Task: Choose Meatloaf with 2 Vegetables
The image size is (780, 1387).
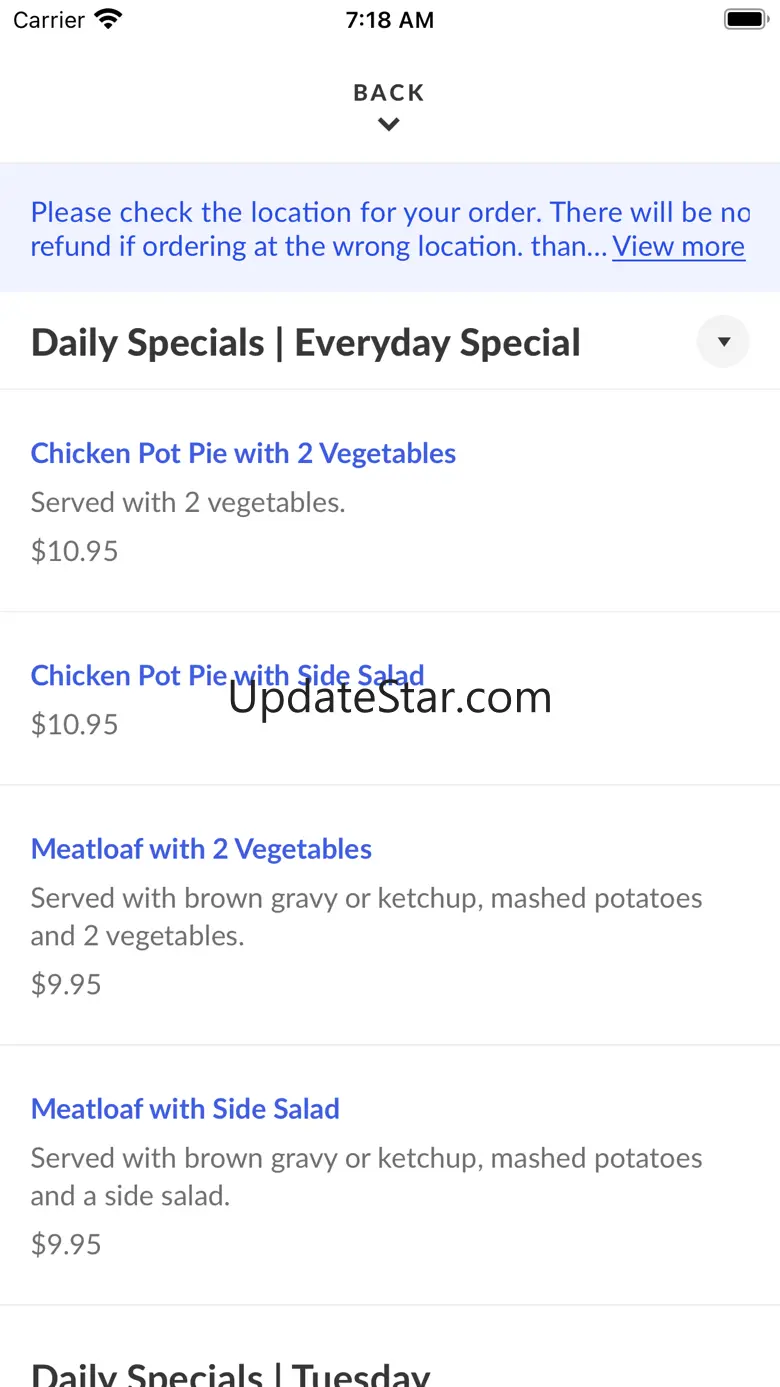Action: click(201, 849)
